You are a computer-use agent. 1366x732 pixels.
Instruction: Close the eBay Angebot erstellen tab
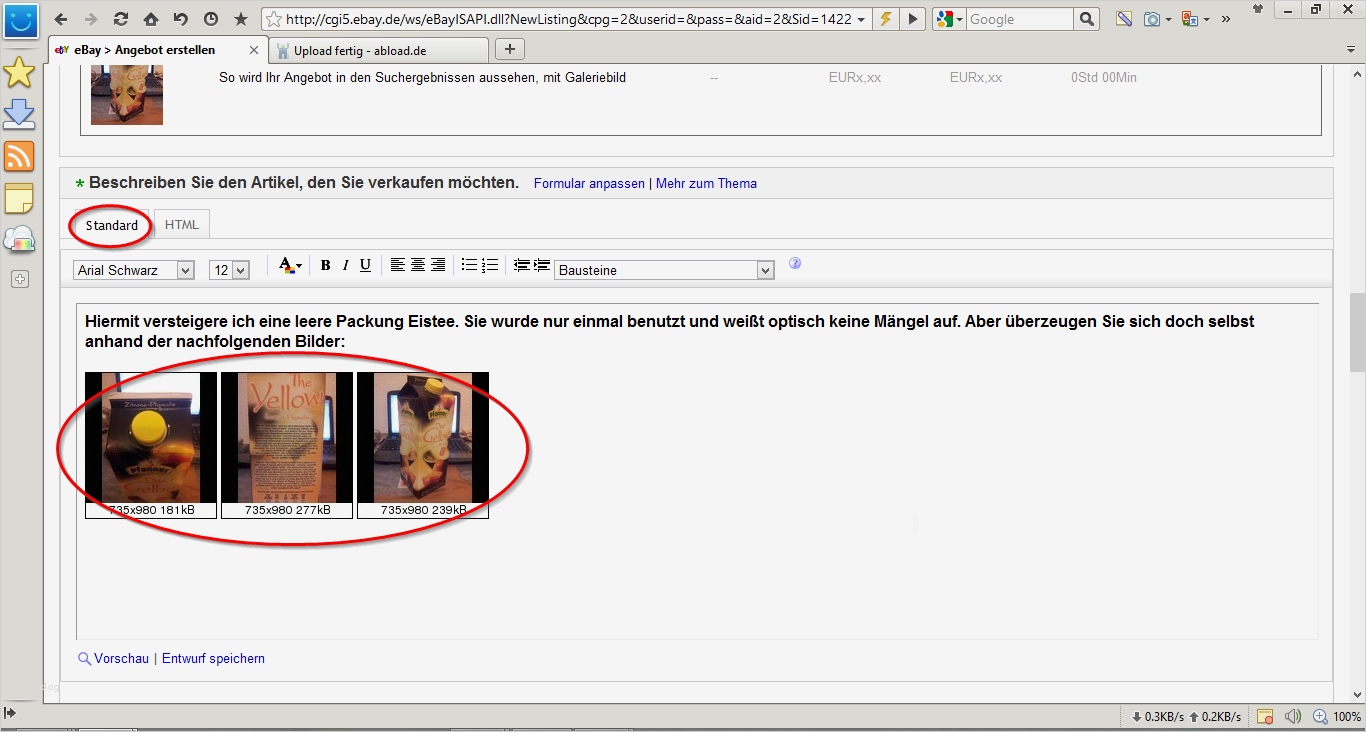(254, 50)
